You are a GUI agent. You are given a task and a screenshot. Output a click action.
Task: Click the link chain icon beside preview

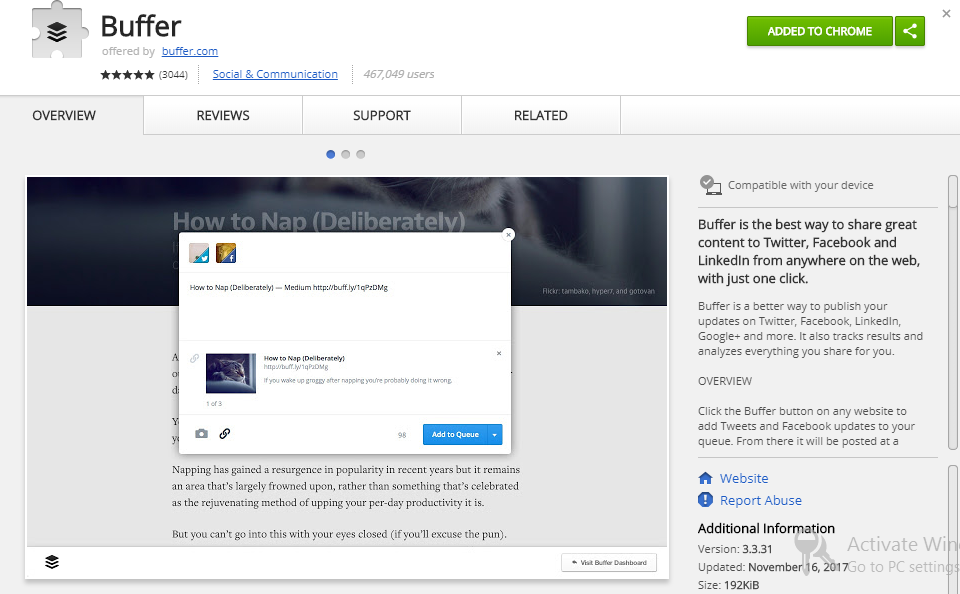tap(194, 358)
